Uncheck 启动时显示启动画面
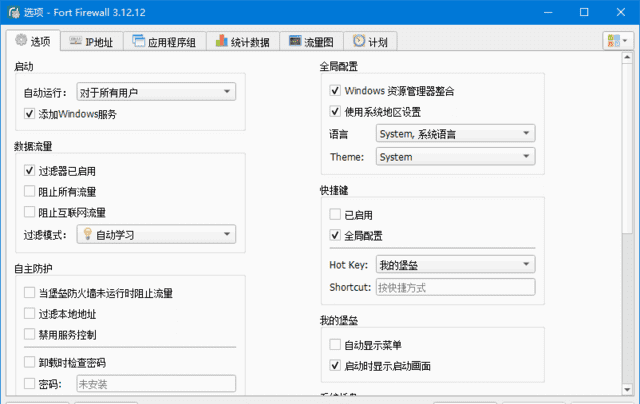This screenshot has width=640, height=404. click(x=335, y=366)
